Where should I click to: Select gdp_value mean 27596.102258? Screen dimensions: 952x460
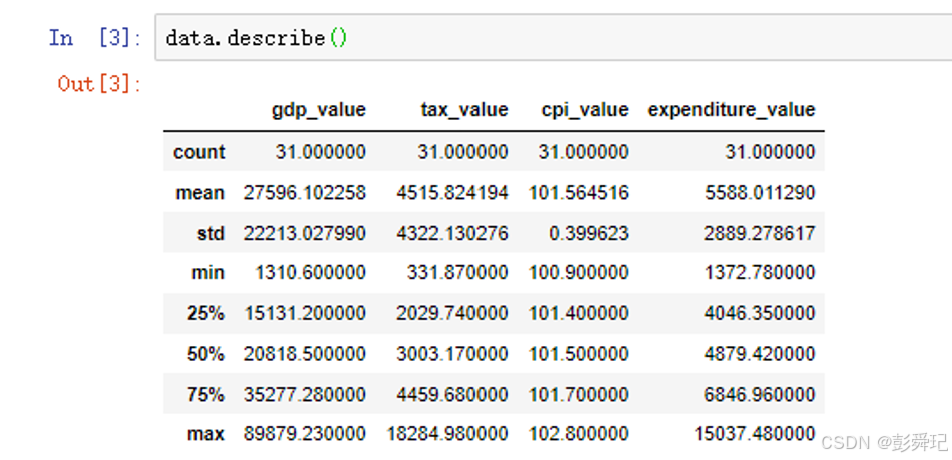tap(305, 193)
